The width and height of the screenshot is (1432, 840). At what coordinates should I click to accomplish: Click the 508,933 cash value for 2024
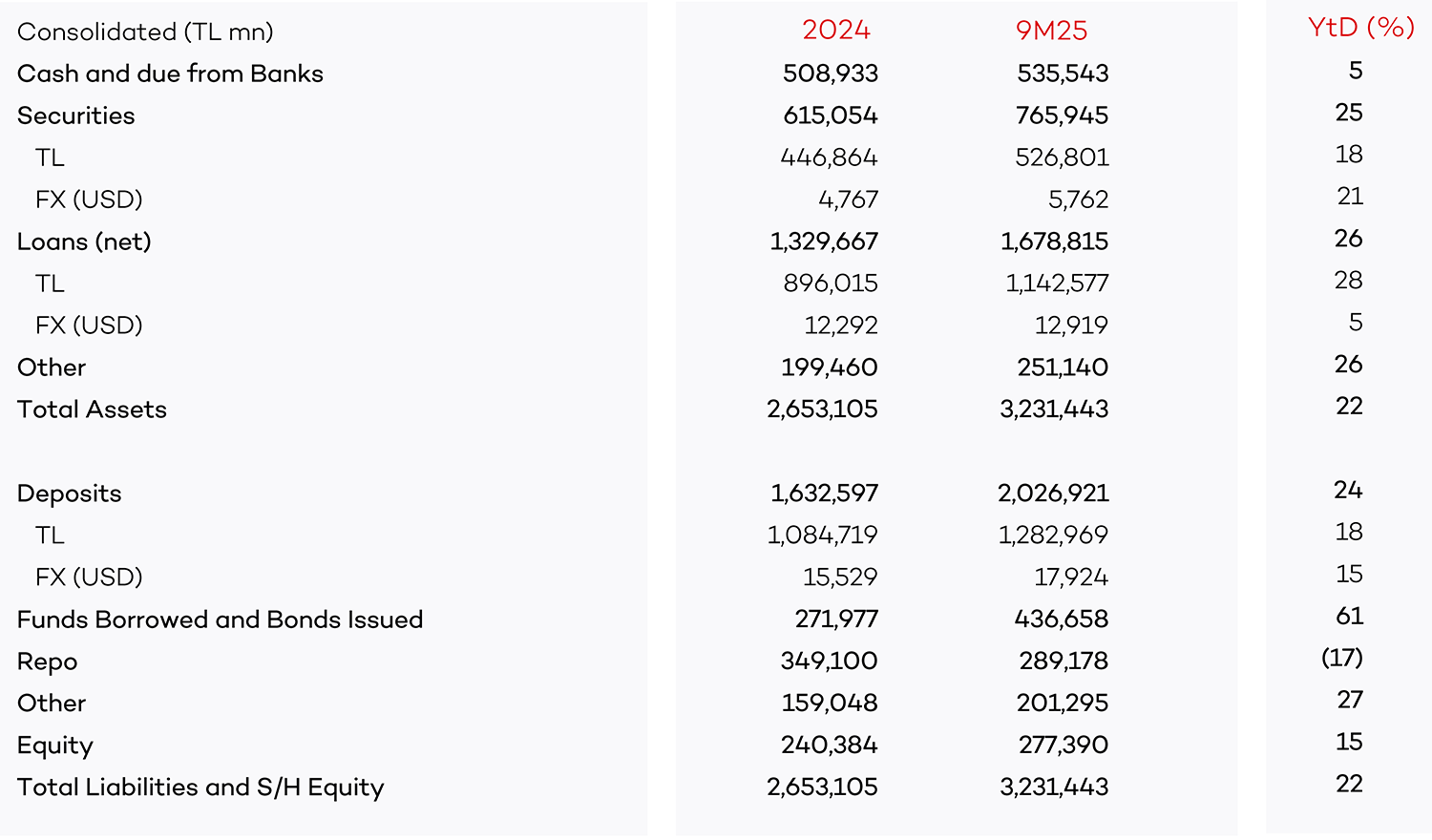830,73
